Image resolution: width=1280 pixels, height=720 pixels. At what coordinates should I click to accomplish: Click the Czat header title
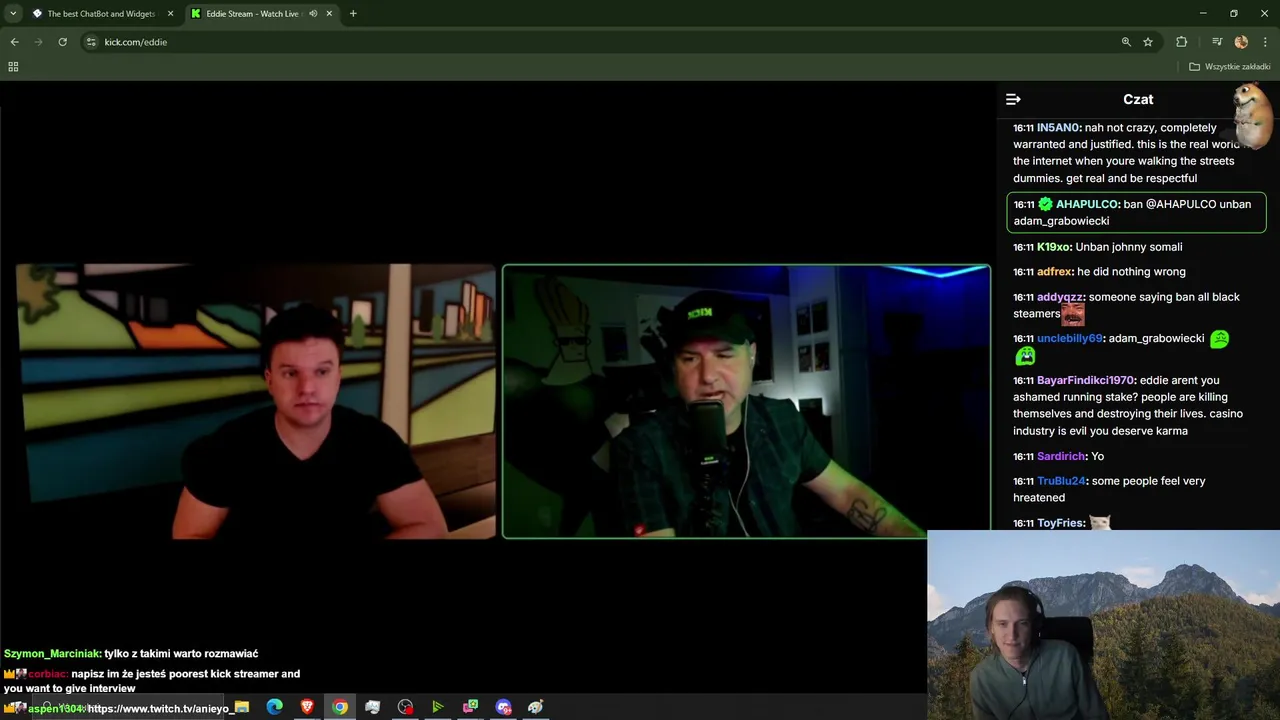[1138, 99]
